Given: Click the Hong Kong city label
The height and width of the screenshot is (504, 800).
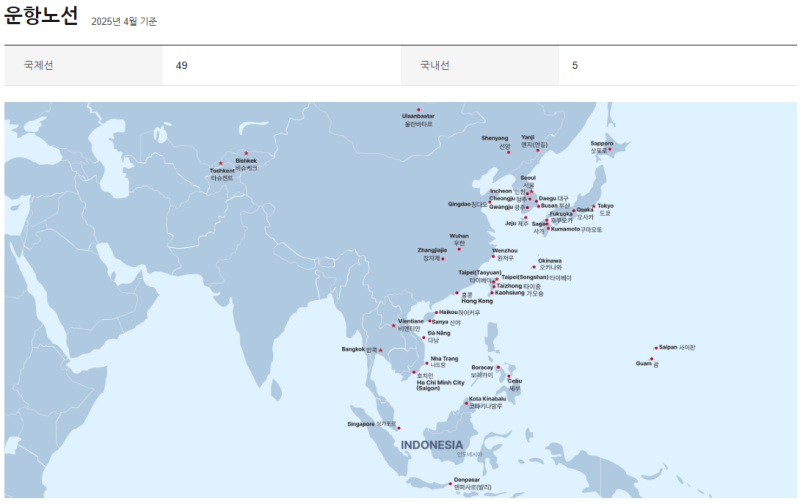Looking at the screenshot, I should 476,301.
